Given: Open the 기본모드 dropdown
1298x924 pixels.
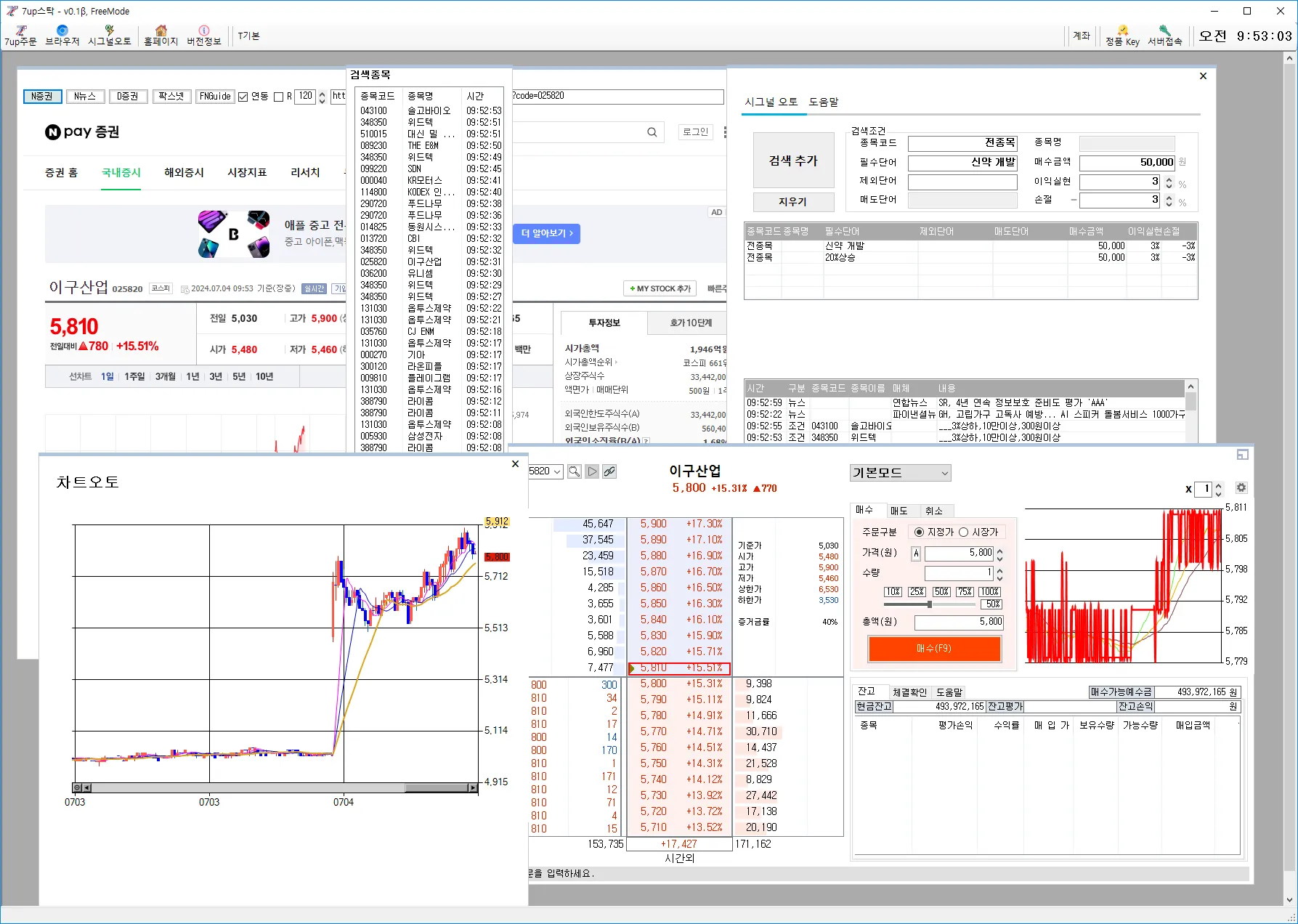Looking at the screenshot, I should [x=900, y=473].
